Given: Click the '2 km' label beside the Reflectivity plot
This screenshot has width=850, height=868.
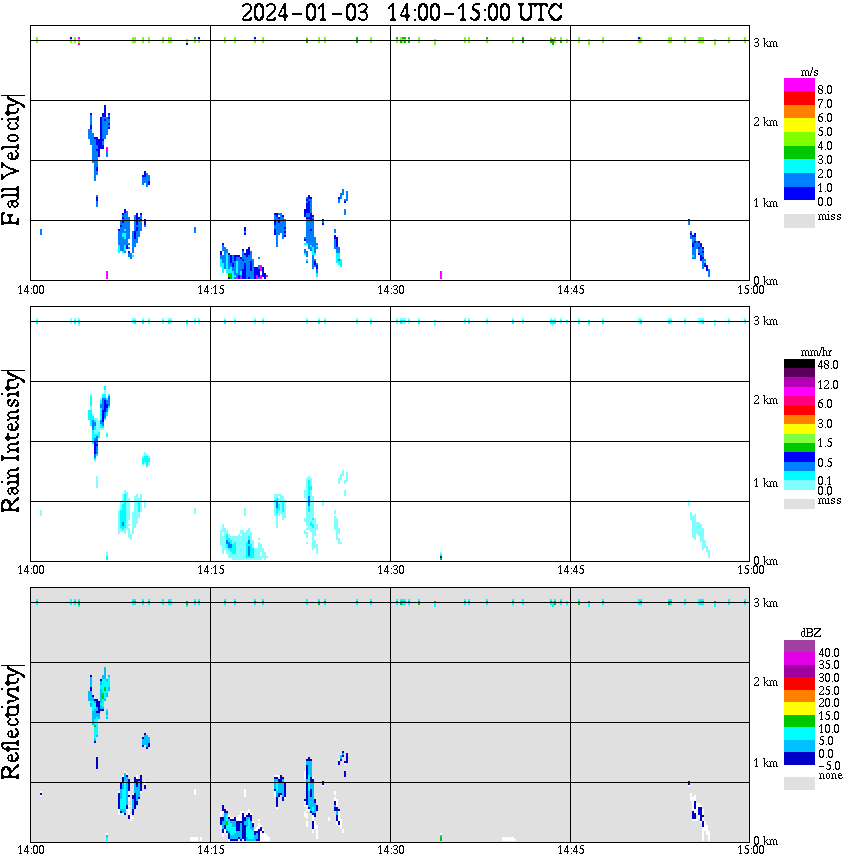Looking at the screenshot, I should tap(765, 682).
